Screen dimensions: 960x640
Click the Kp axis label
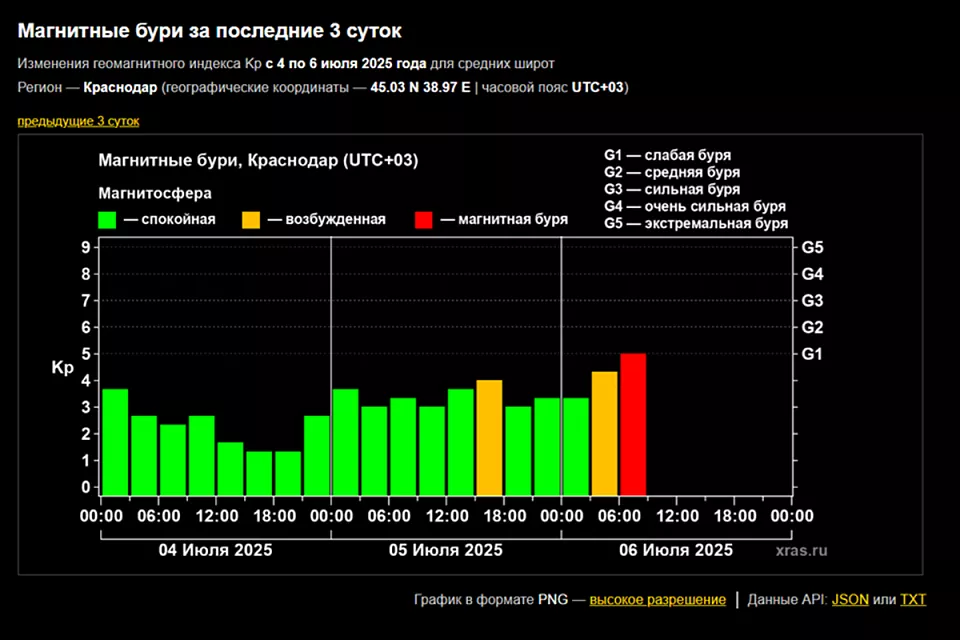[62, 369]
